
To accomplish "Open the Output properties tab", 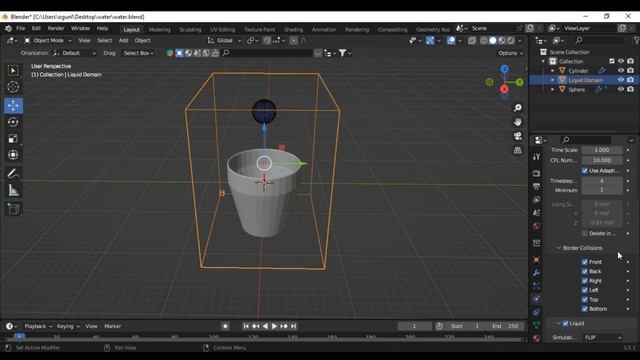I will tap(536, 187).
